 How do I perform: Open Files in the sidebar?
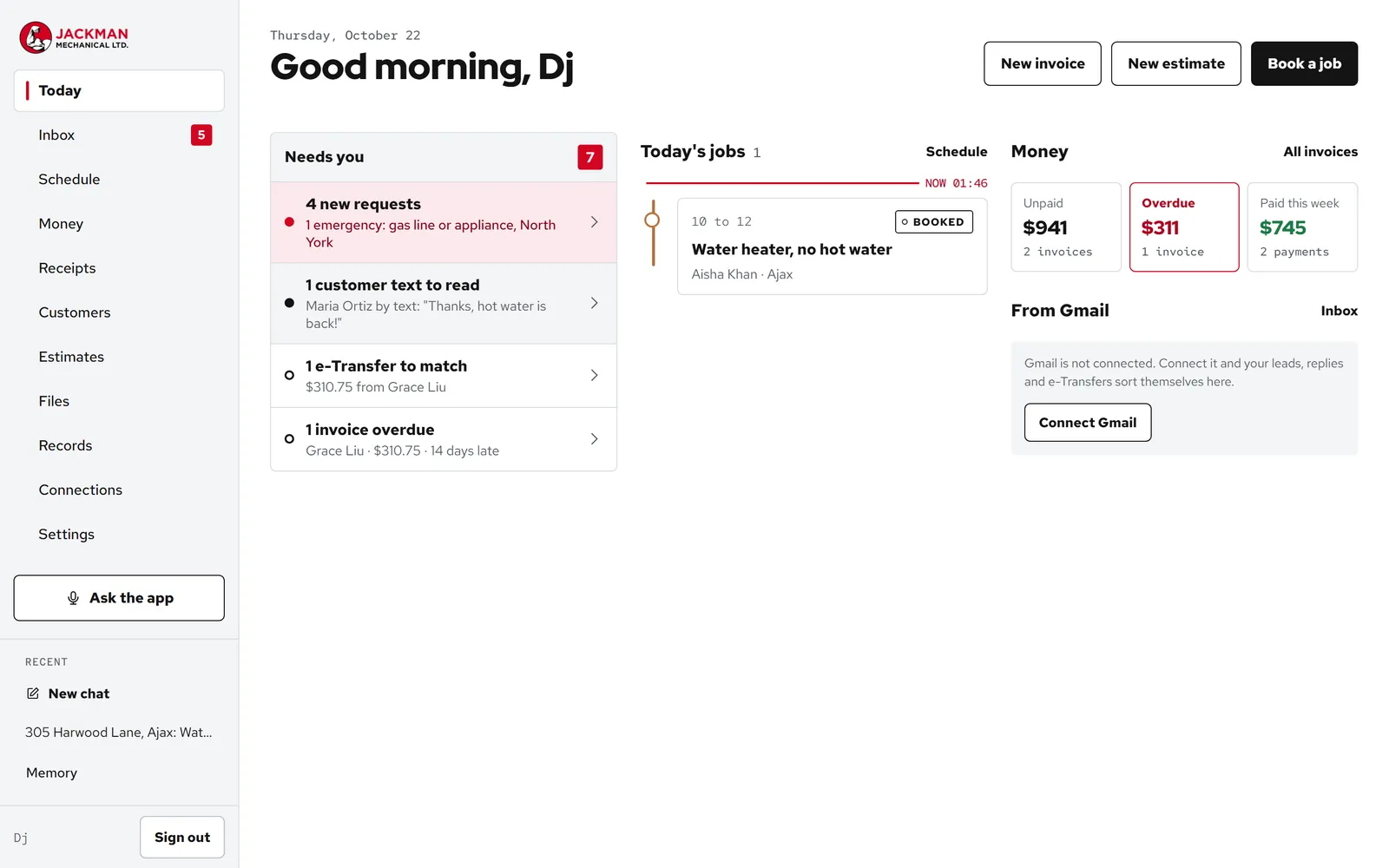119,401
